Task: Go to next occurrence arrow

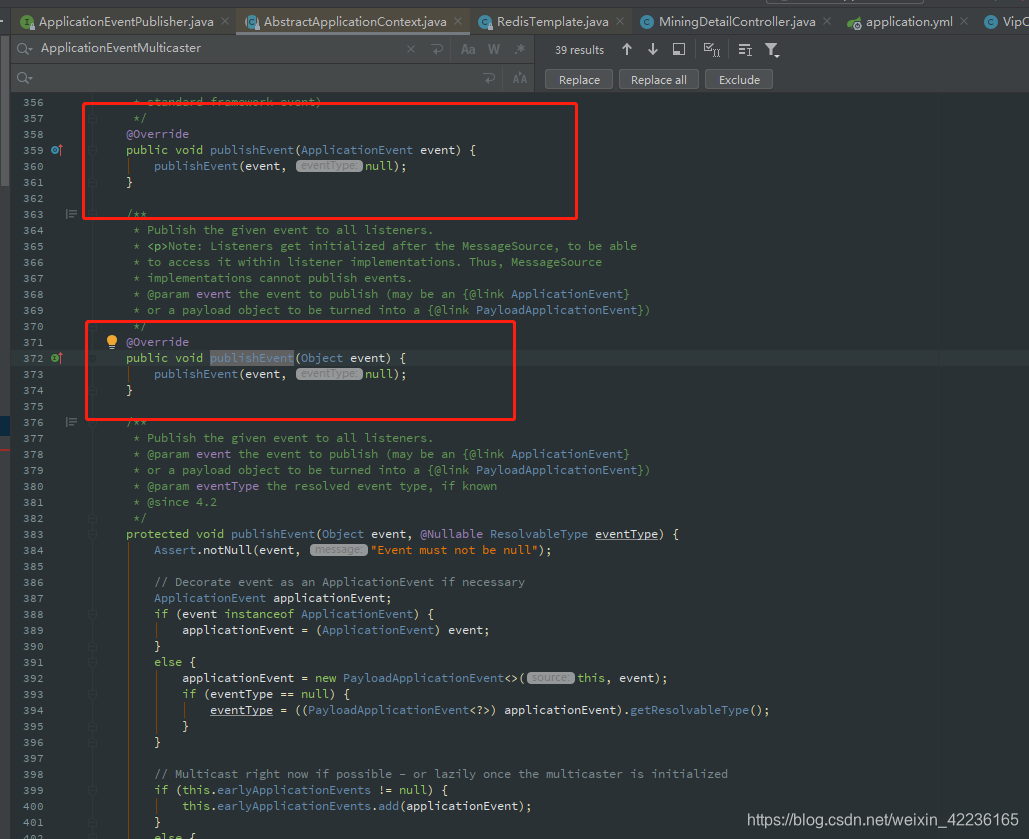Action: (653, 49)
